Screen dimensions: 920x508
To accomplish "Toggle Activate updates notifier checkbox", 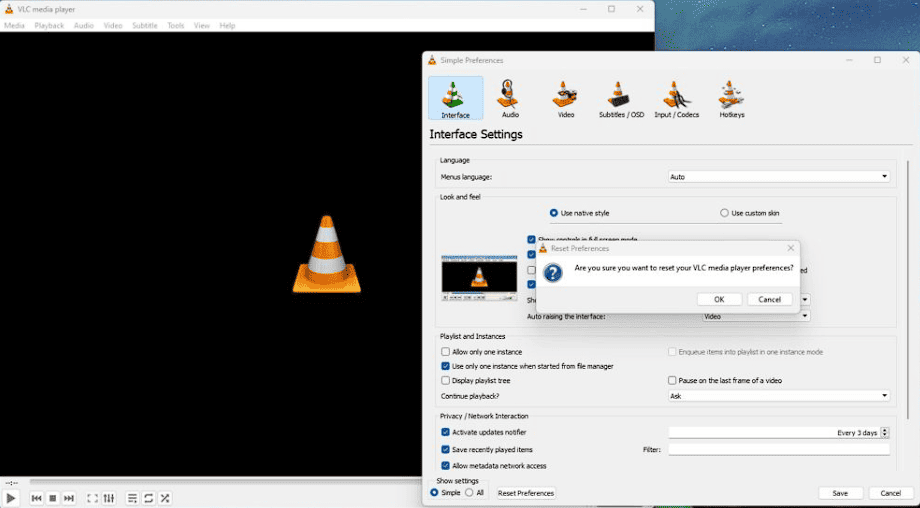I will (445, 432).
